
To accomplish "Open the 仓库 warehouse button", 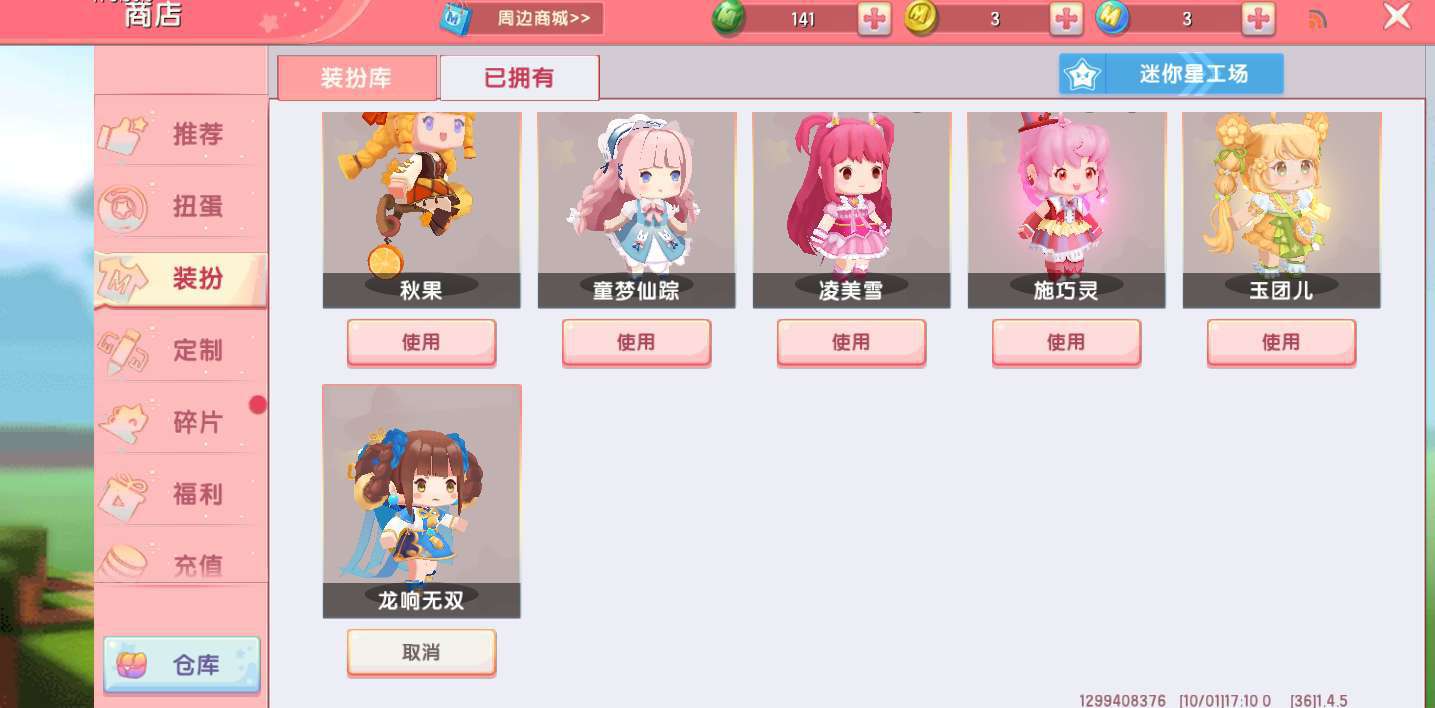I will pos(181,665).
